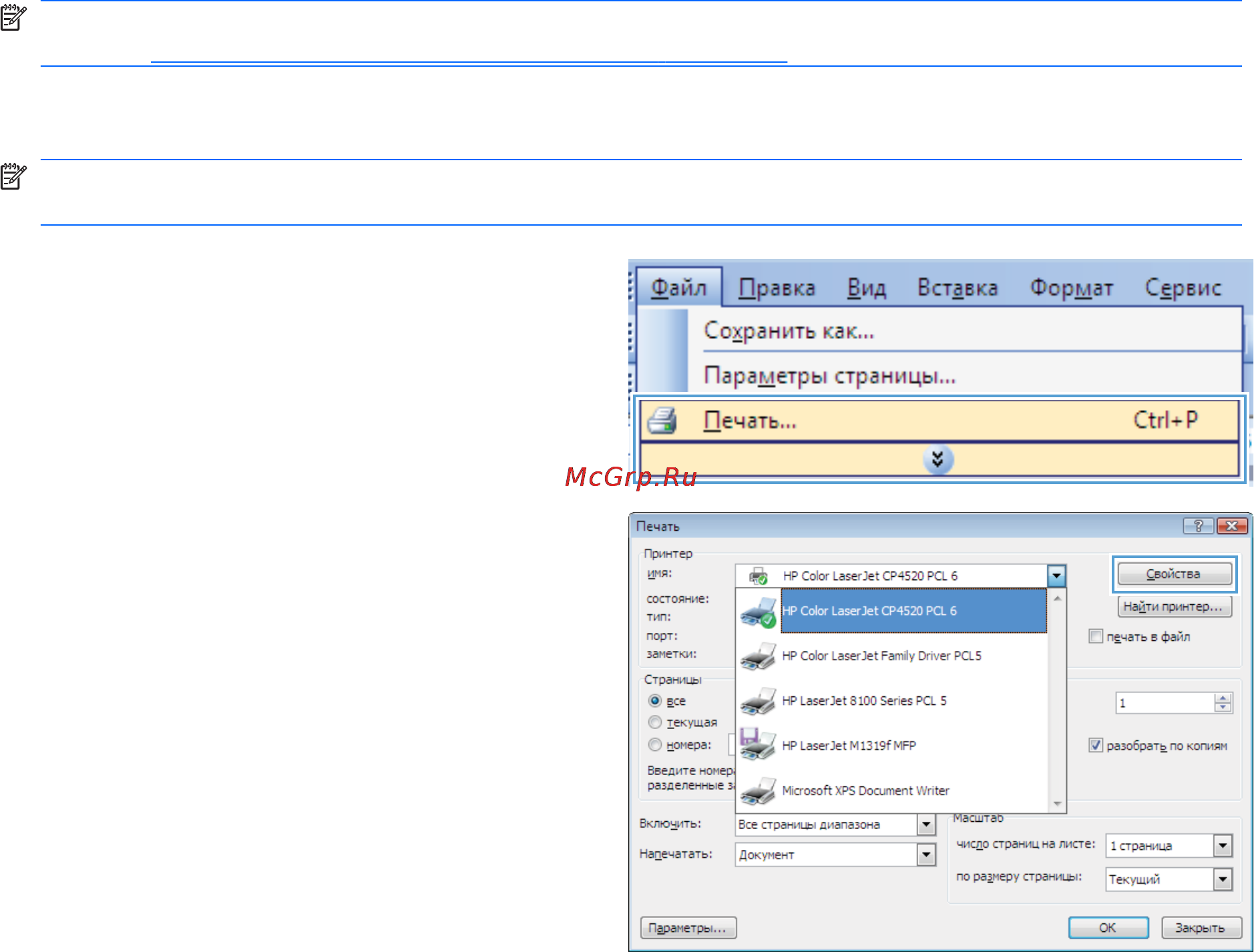The height and width of the screenshot is (952, 1254).
Task: Open число страниц на листе dropdown
Action: (1223, 846)
